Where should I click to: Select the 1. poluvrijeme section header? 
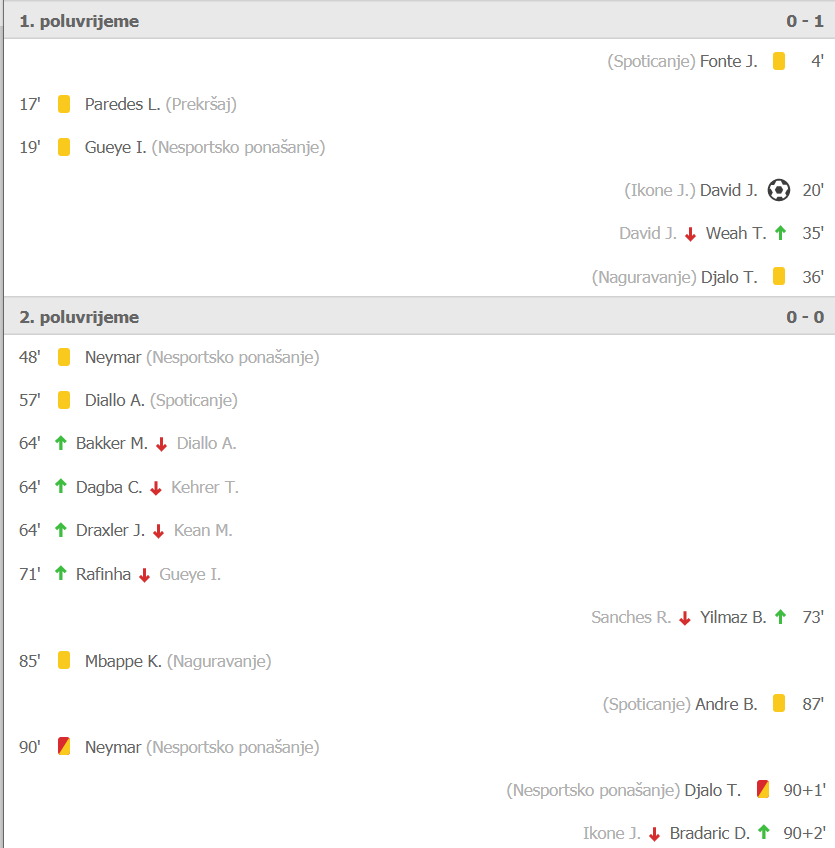[x=419, y=21]
